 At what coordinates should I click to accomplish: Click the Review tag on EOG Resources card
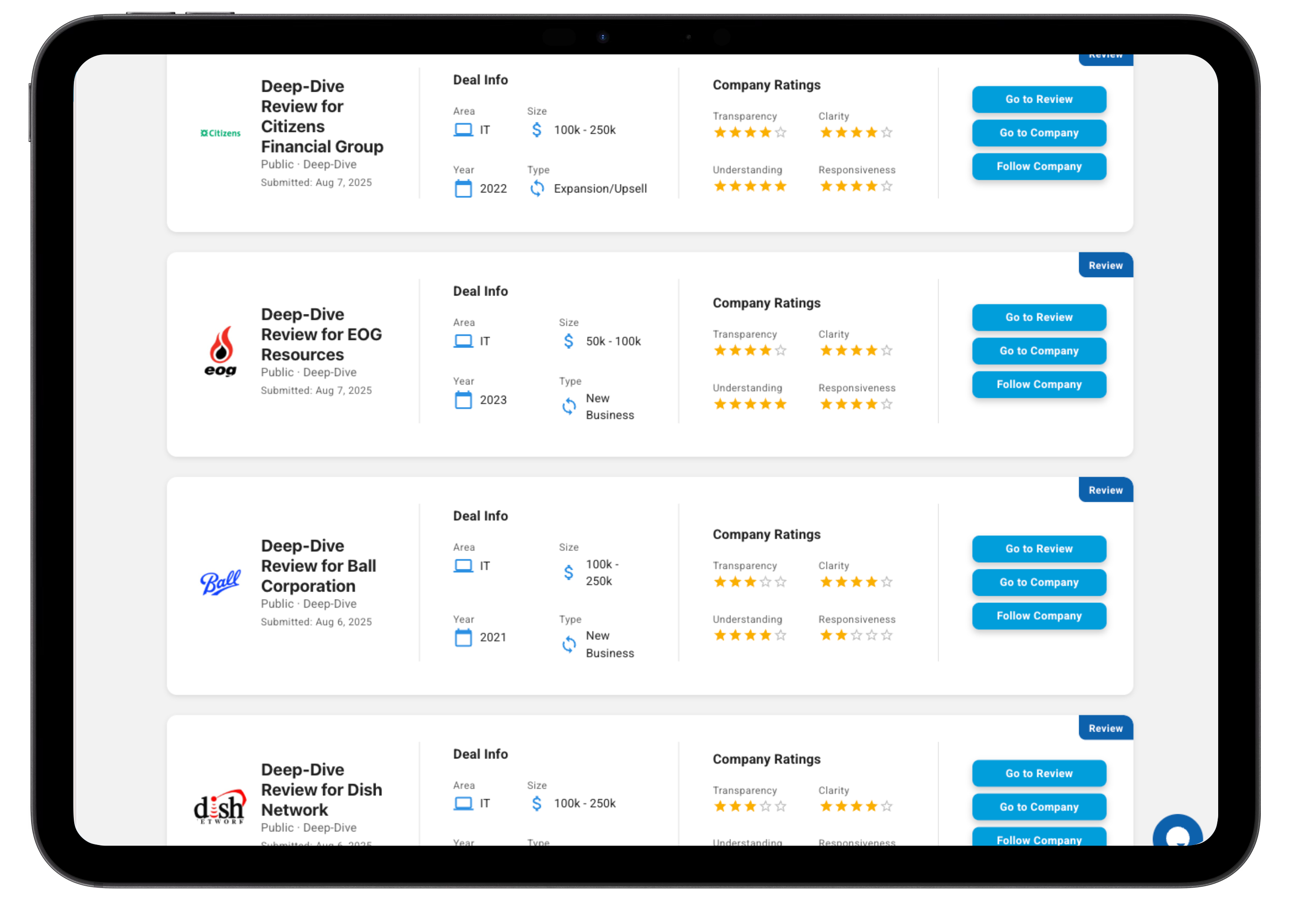(1105, 266)
